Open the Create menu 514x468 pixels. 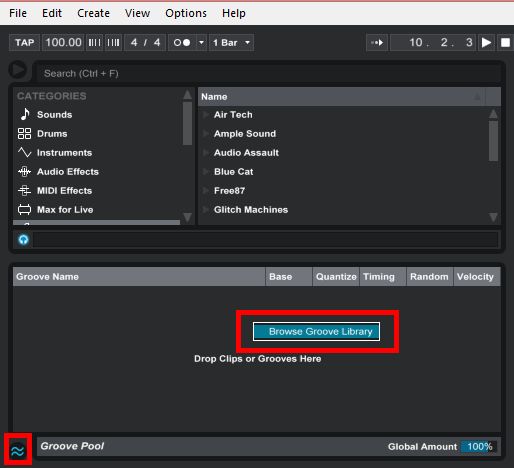coord(93,13)
